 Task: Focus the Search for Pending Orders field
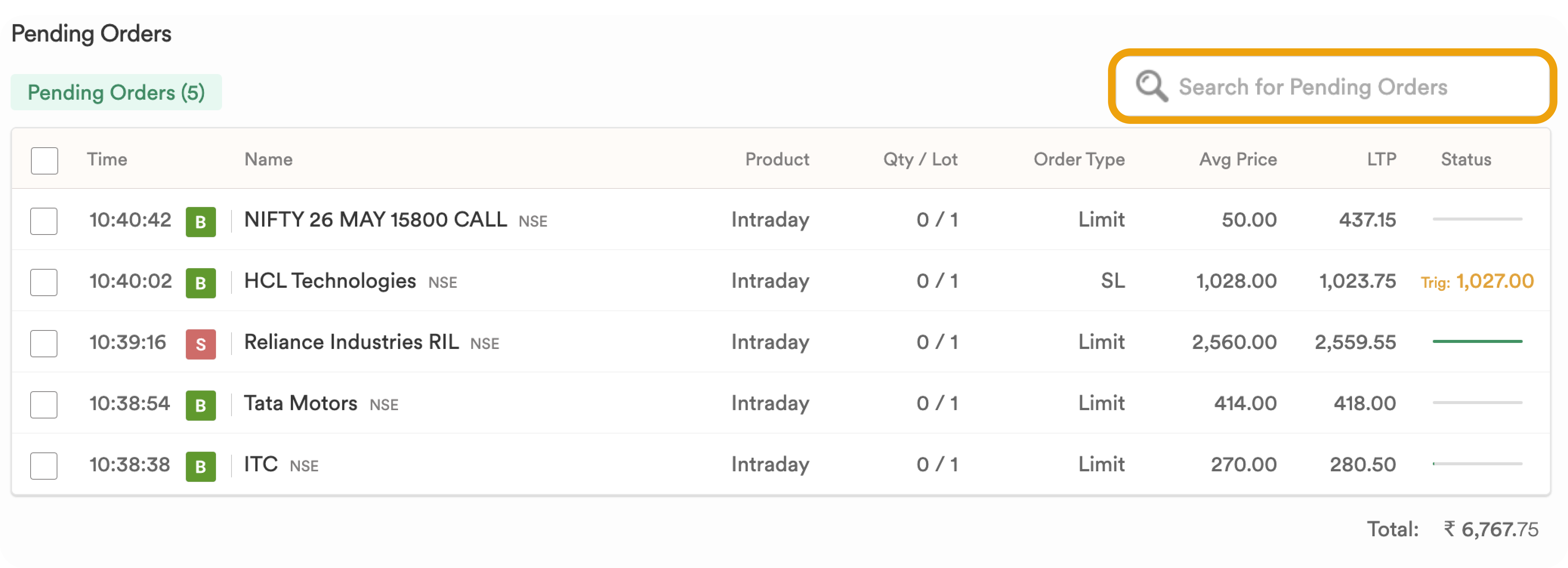click(x=1332, y=86)
